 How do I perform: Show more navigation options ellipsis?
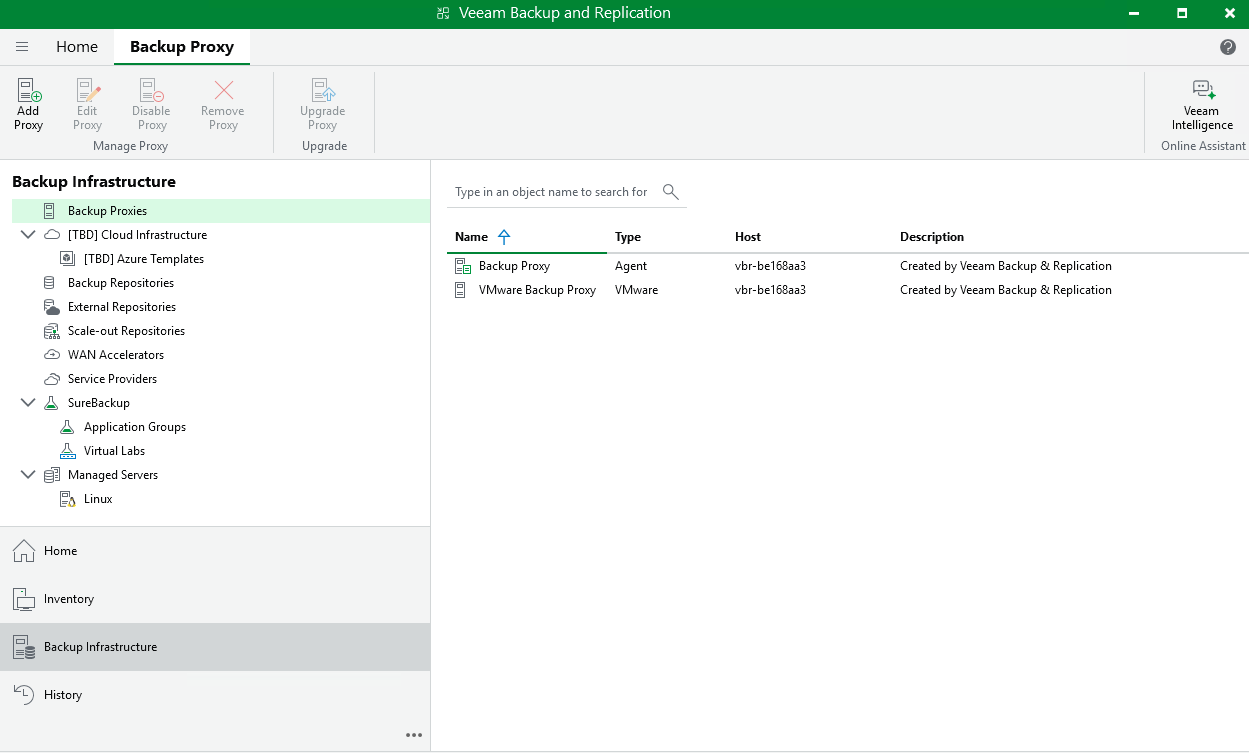coord(414,735)
